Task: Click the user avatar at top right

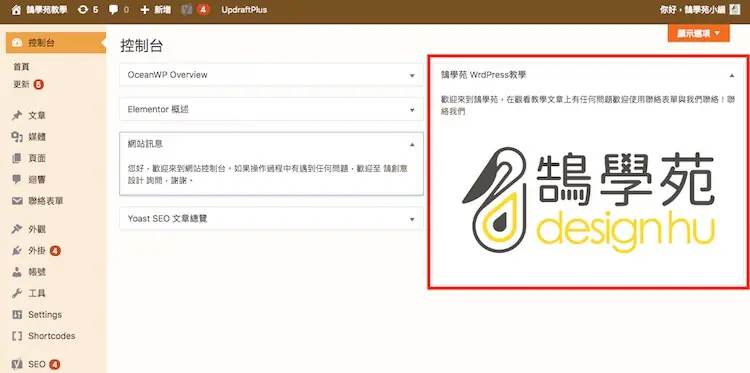Action: (x=735, y=10)
